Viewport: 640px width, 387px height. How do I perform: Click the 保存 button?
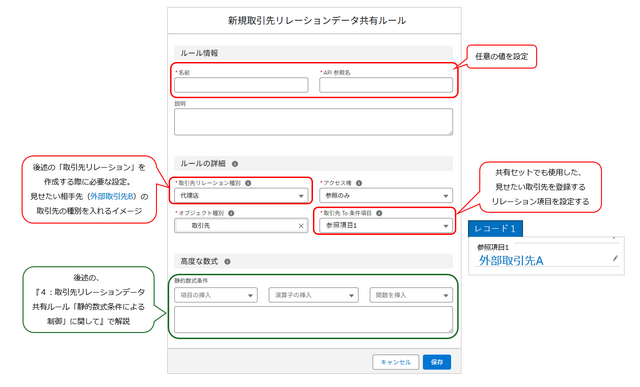click(x=437, y=362)
